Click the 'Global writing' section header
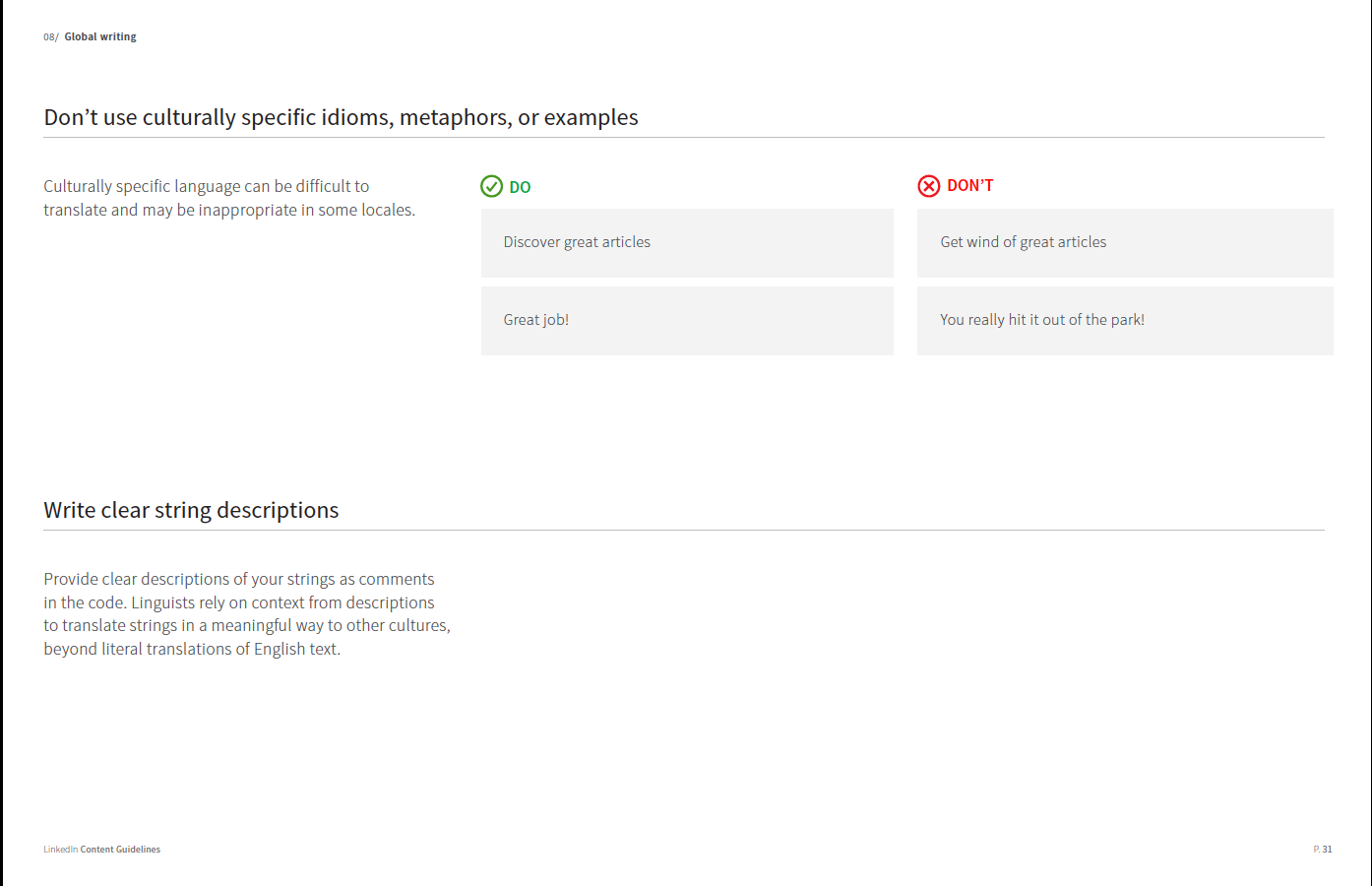This screenshot has height=886, width=1372. click(x=100, y=36)
